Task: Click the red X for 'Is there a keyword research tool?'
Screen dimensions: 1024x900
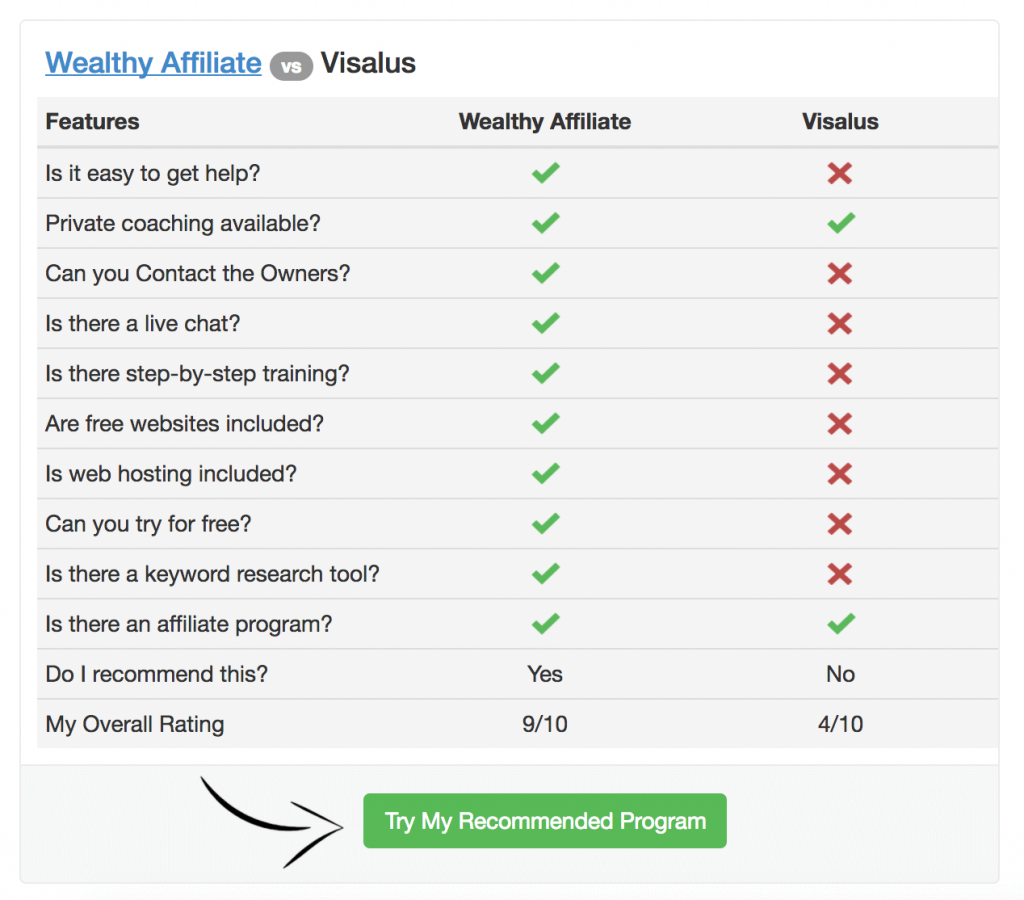Action: point(840,573)
